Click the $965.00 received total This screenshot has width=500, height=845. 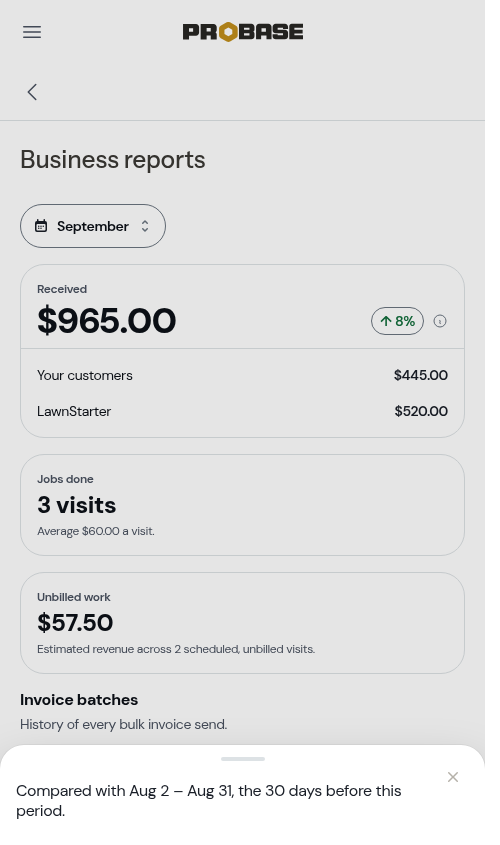click(107, 321)
